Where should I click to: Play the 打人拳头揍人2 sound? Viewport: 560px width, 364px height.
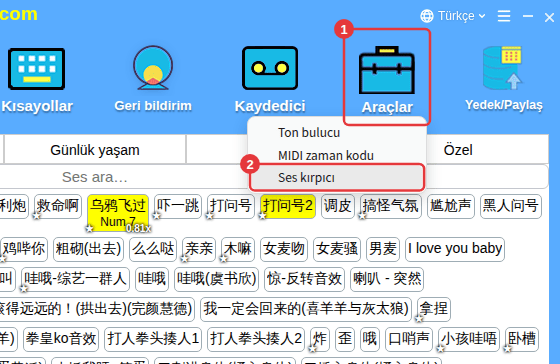[256, 339]
